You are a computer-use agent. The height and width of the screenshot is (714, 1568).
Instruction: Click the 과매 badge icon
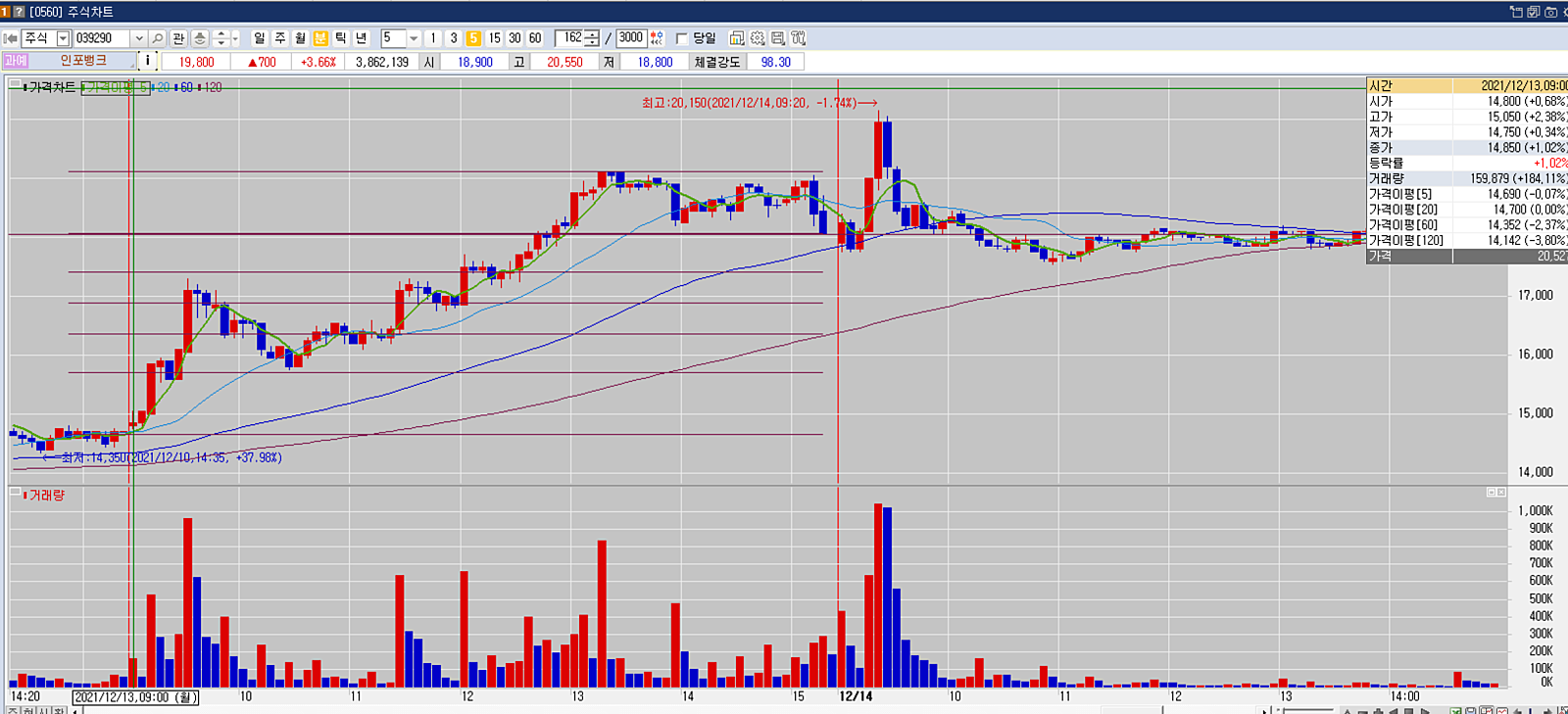tap(15, 61)
